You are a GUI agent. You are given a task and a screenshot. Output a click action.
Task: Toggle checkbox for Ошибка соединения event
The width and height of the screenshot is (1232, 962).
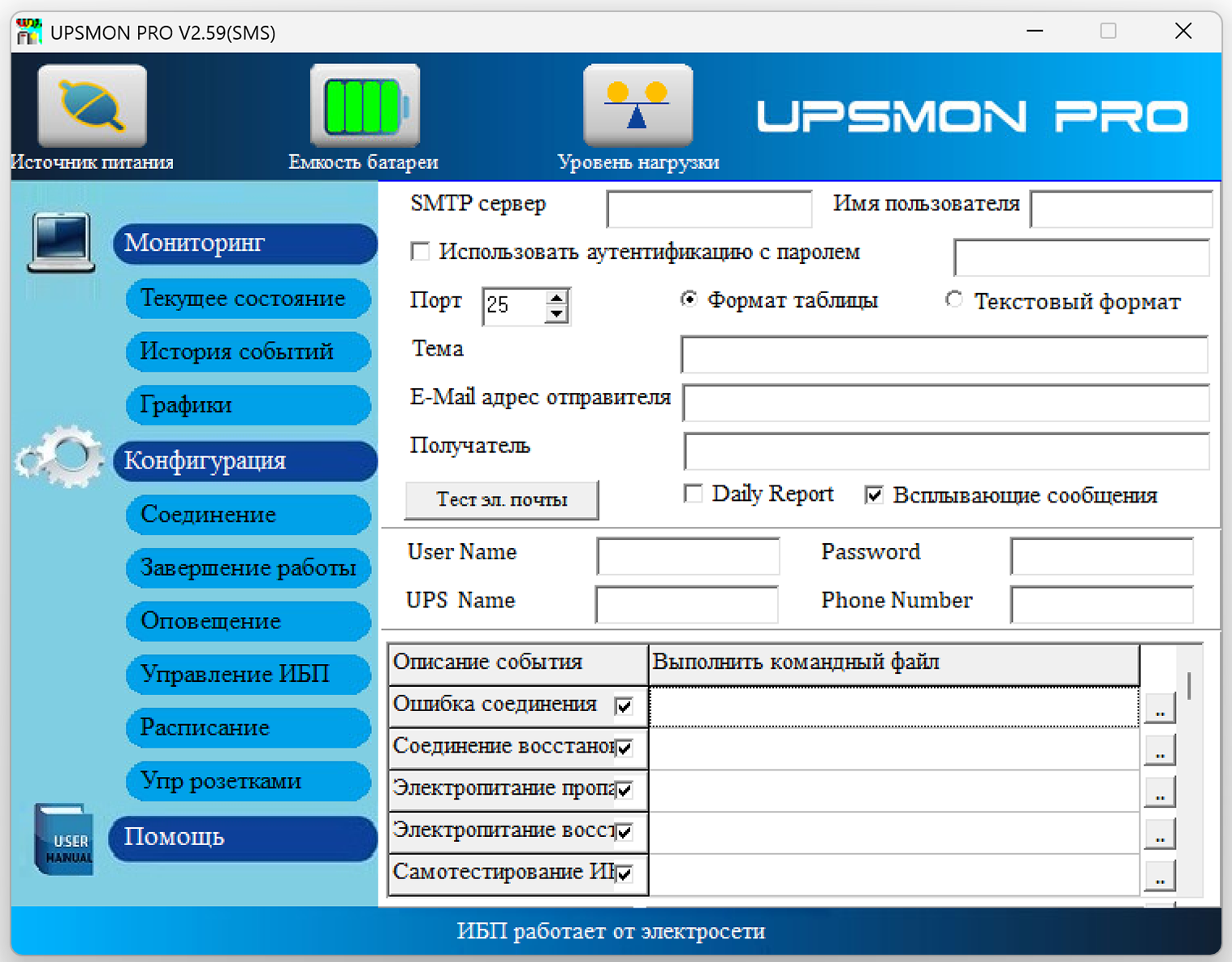click(624, 705)
